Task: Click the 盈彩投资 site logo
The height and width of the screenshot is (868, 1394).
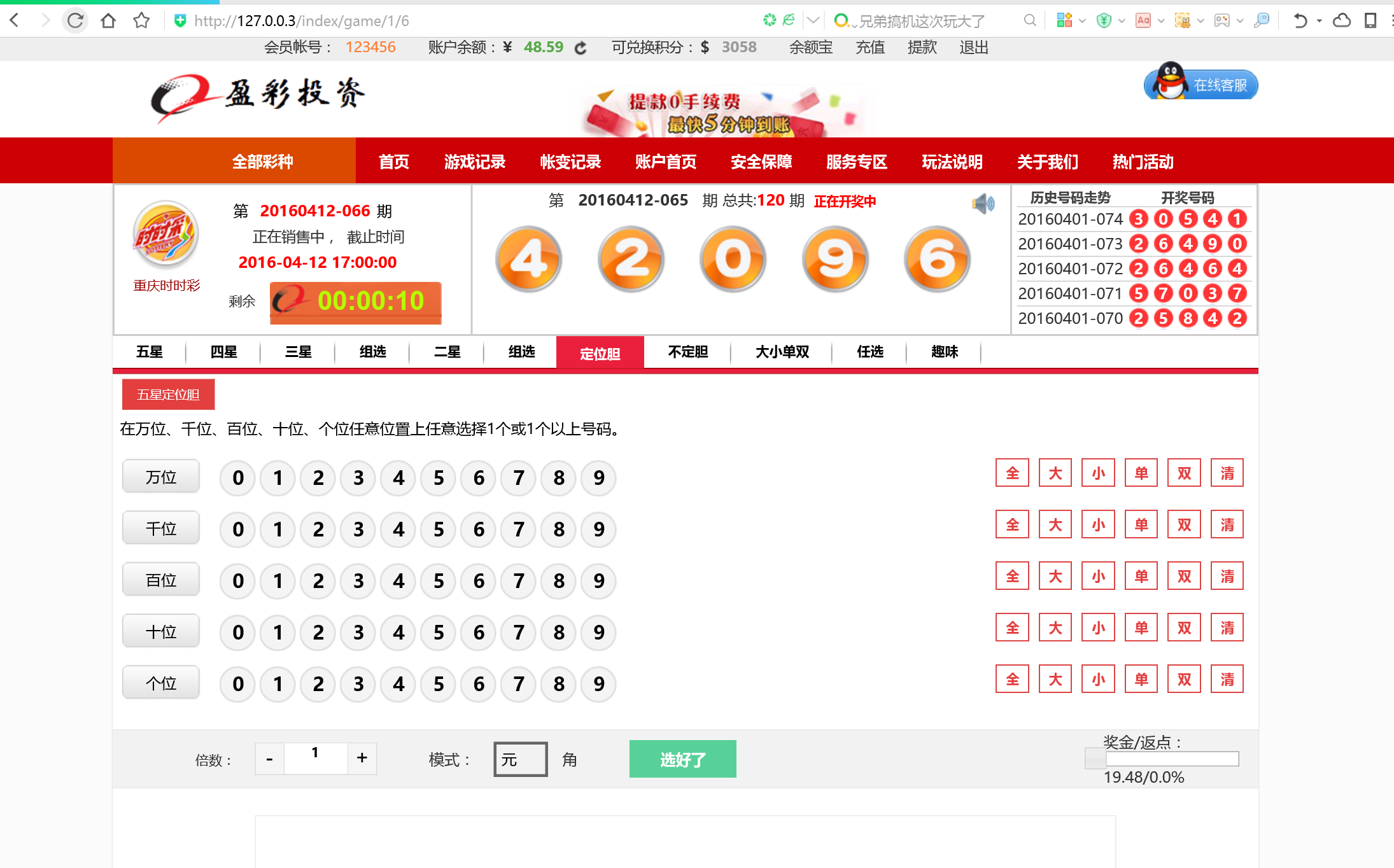Action: (257, 95)
